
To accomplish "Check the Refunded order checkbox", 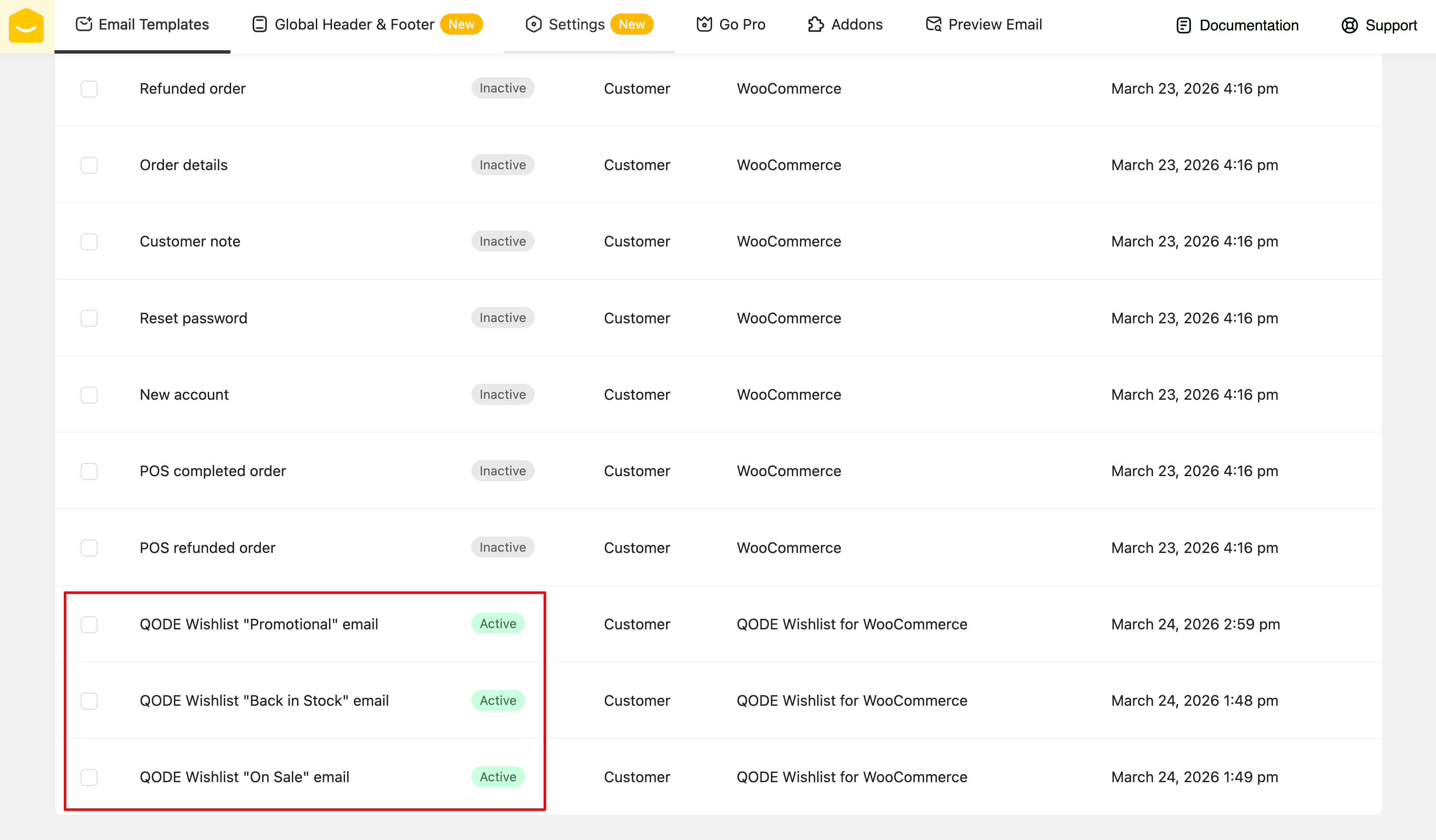I will (x=89, y=89).
